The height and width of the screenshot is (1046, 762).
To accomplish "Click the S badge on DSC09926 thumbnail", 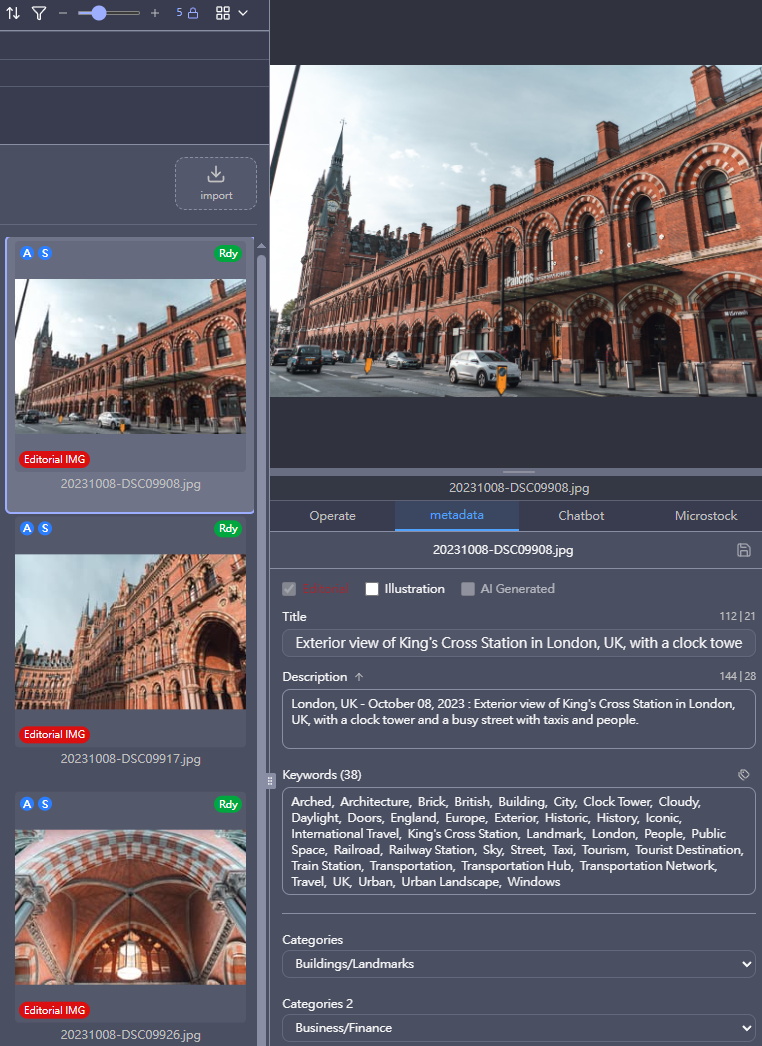I will coord(45,804).
